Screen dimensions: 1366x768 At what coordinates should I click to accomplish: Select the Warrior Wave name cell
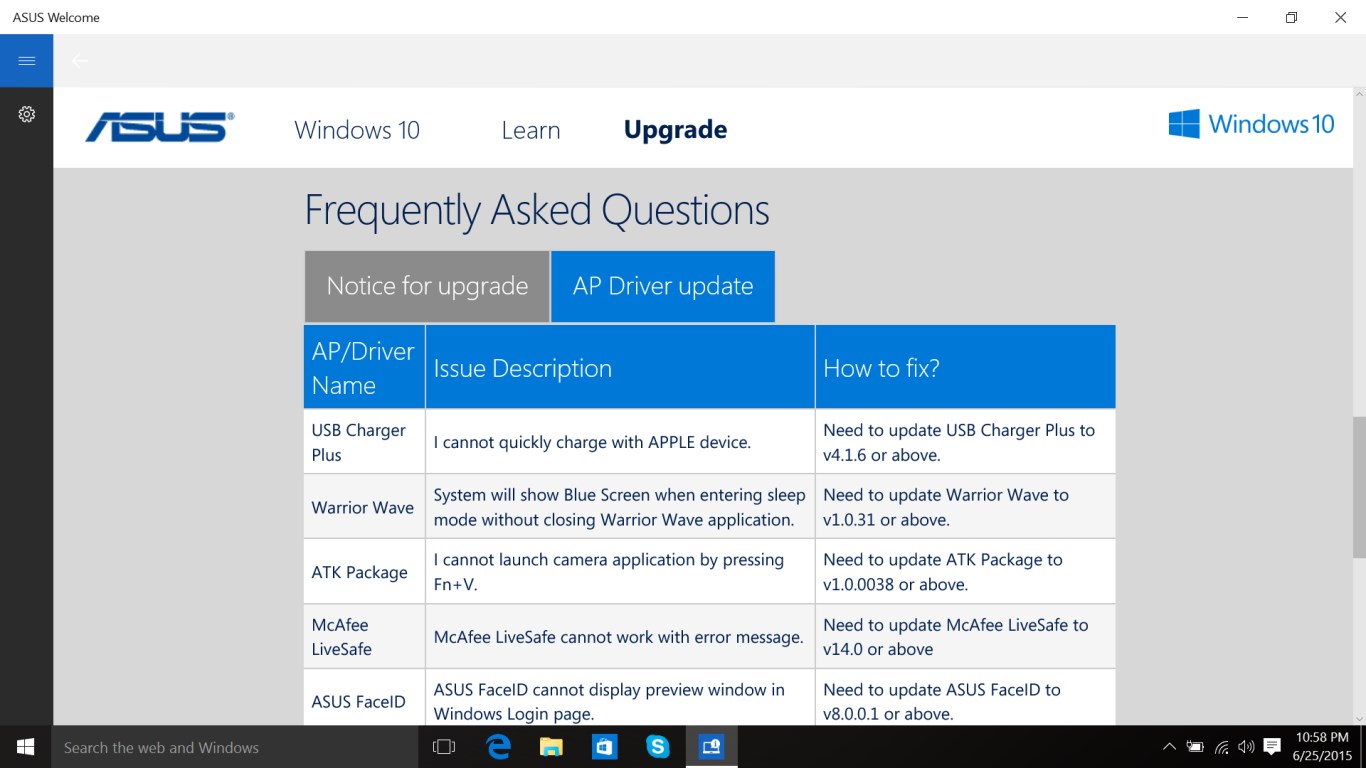(364, 507)
